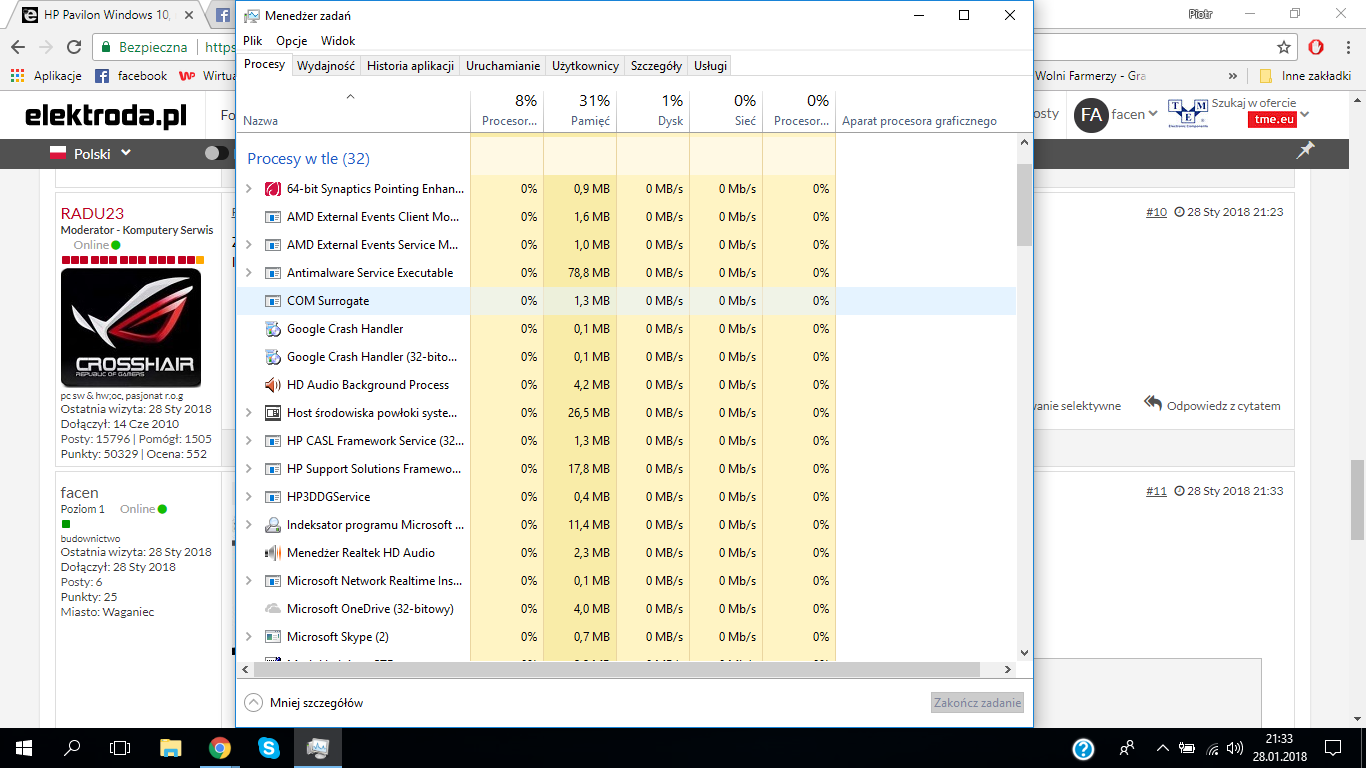Toggle the switch next to Polski language

(x=216, y=153)
